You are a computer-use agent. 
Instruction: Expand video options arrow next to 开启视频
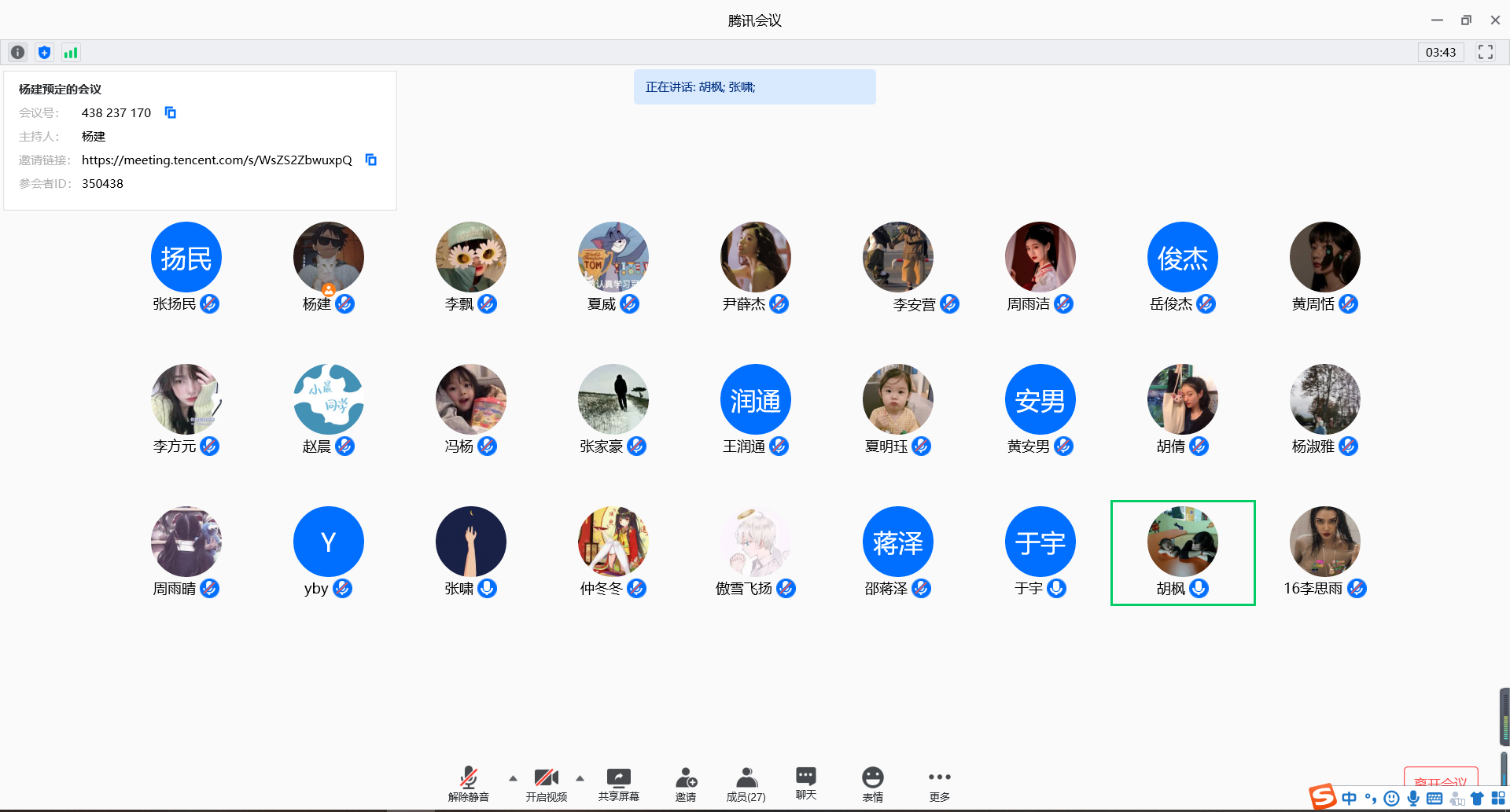coord(580,778)
